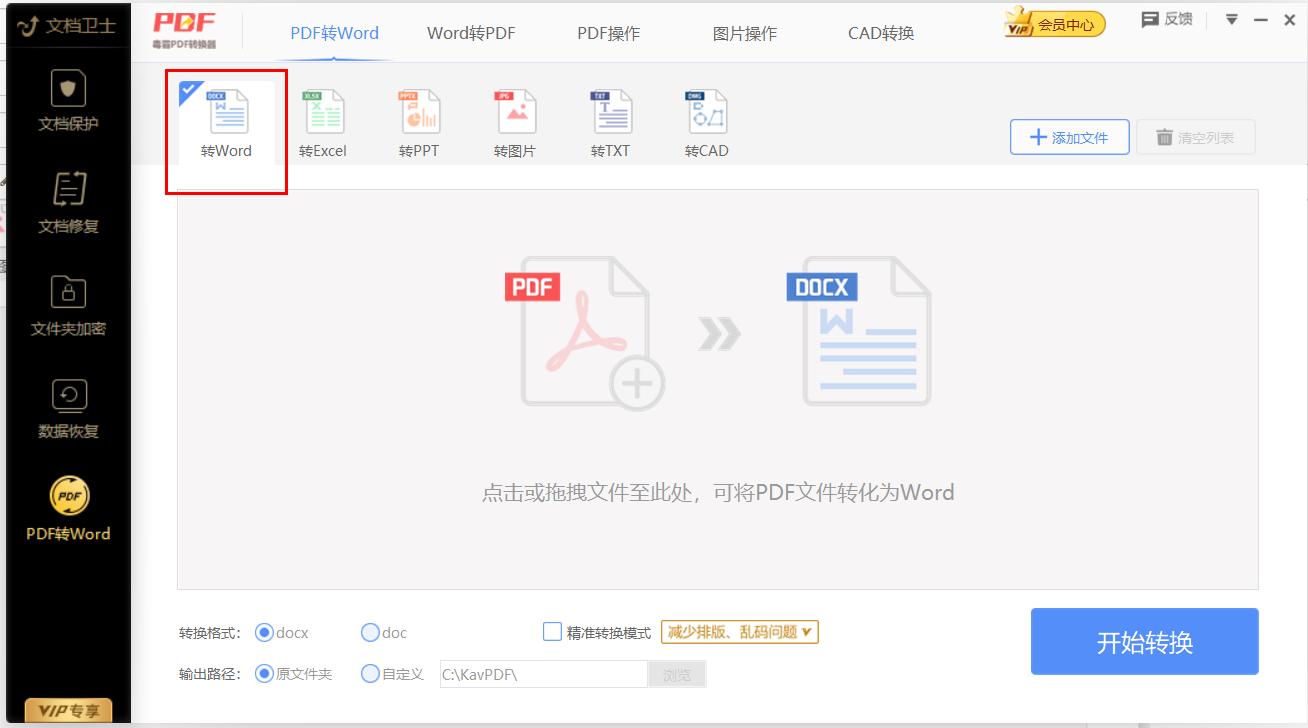This screenshot has height=728, width=1308.
Task: Select the doc format radio button
Action: (370, 632)
